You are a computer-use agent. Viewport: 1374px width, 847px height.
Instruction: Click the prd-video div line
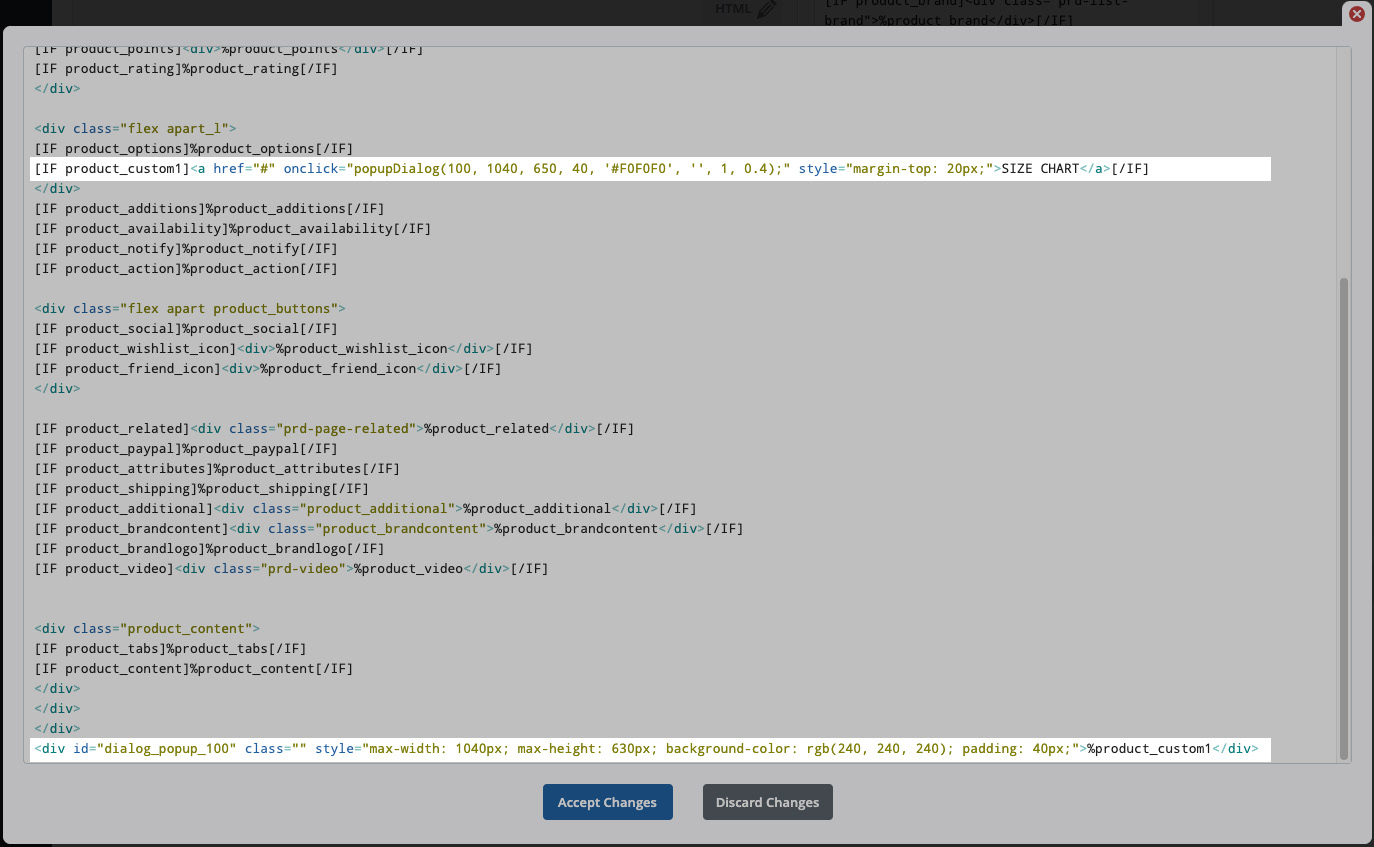pyautogui.click(x=291, y=569)
